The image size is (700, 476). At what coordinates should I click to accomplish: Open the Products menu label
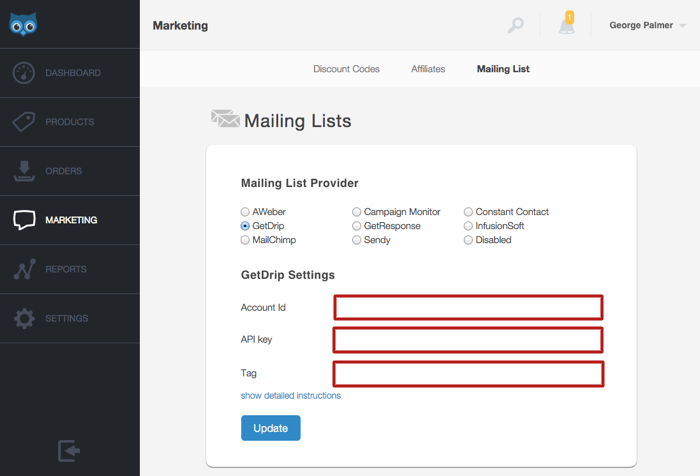(70, 122)
